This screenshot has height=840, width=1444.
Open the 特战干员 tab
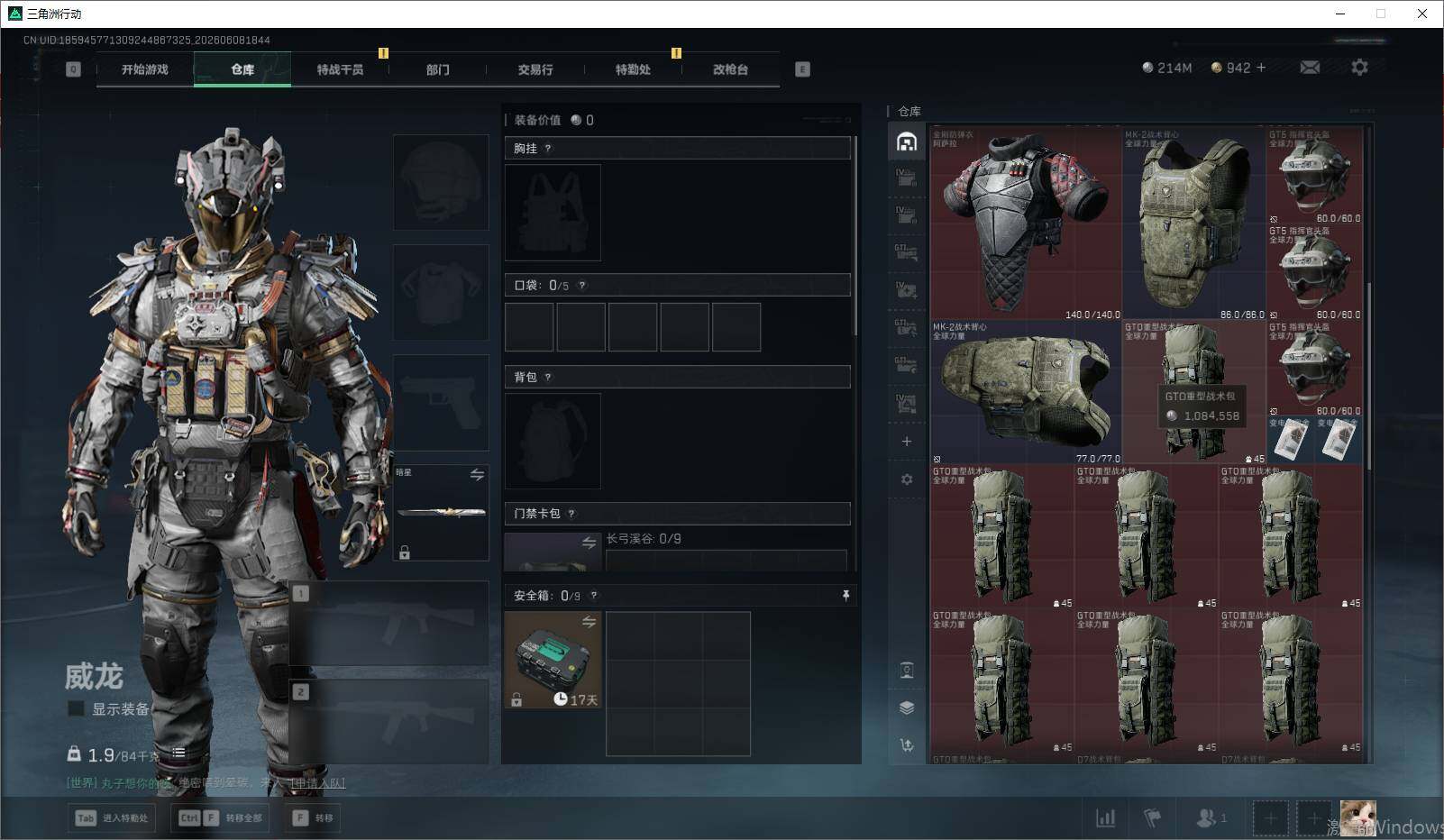point(340,69)
